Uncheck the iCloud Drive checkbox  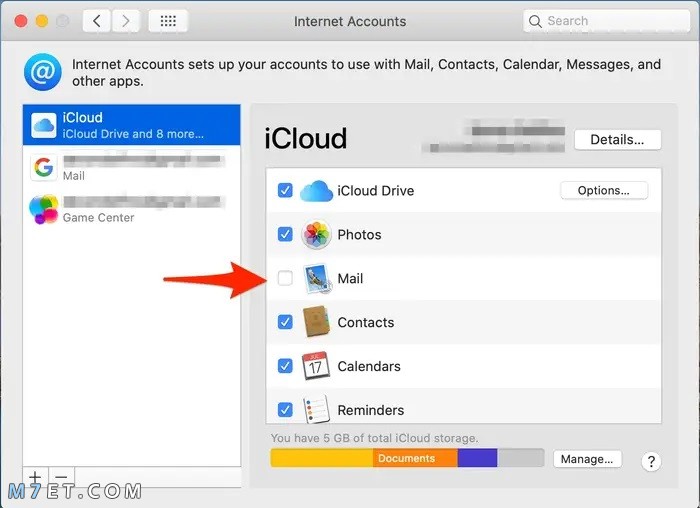tap(285, 191)
